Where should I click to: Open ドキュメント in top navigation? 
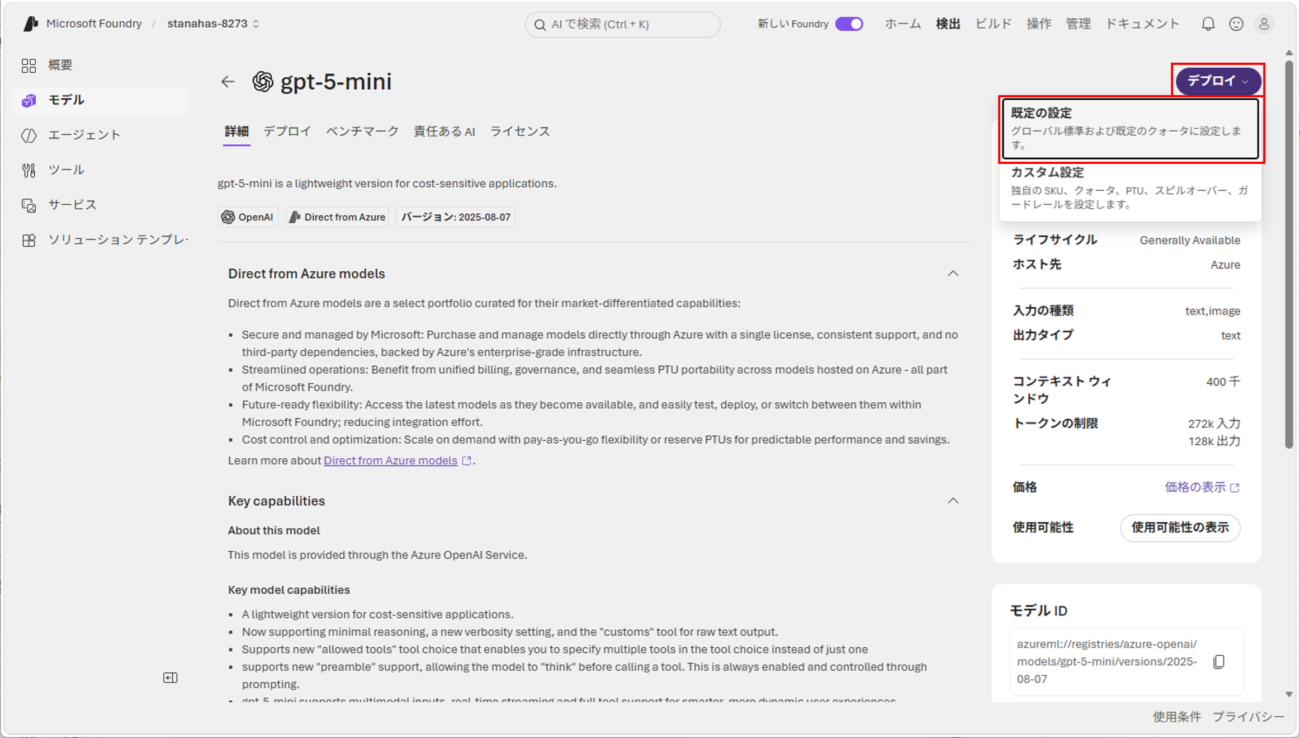coord(1142,24)
